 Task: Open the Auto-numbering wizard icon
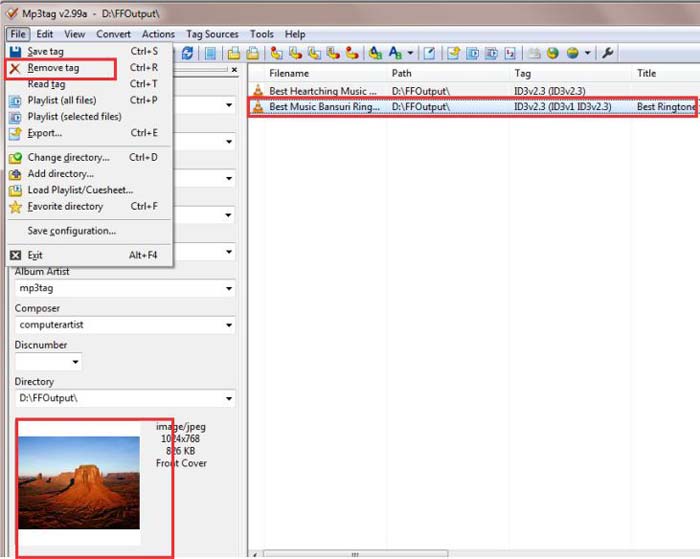click(510, 53)
